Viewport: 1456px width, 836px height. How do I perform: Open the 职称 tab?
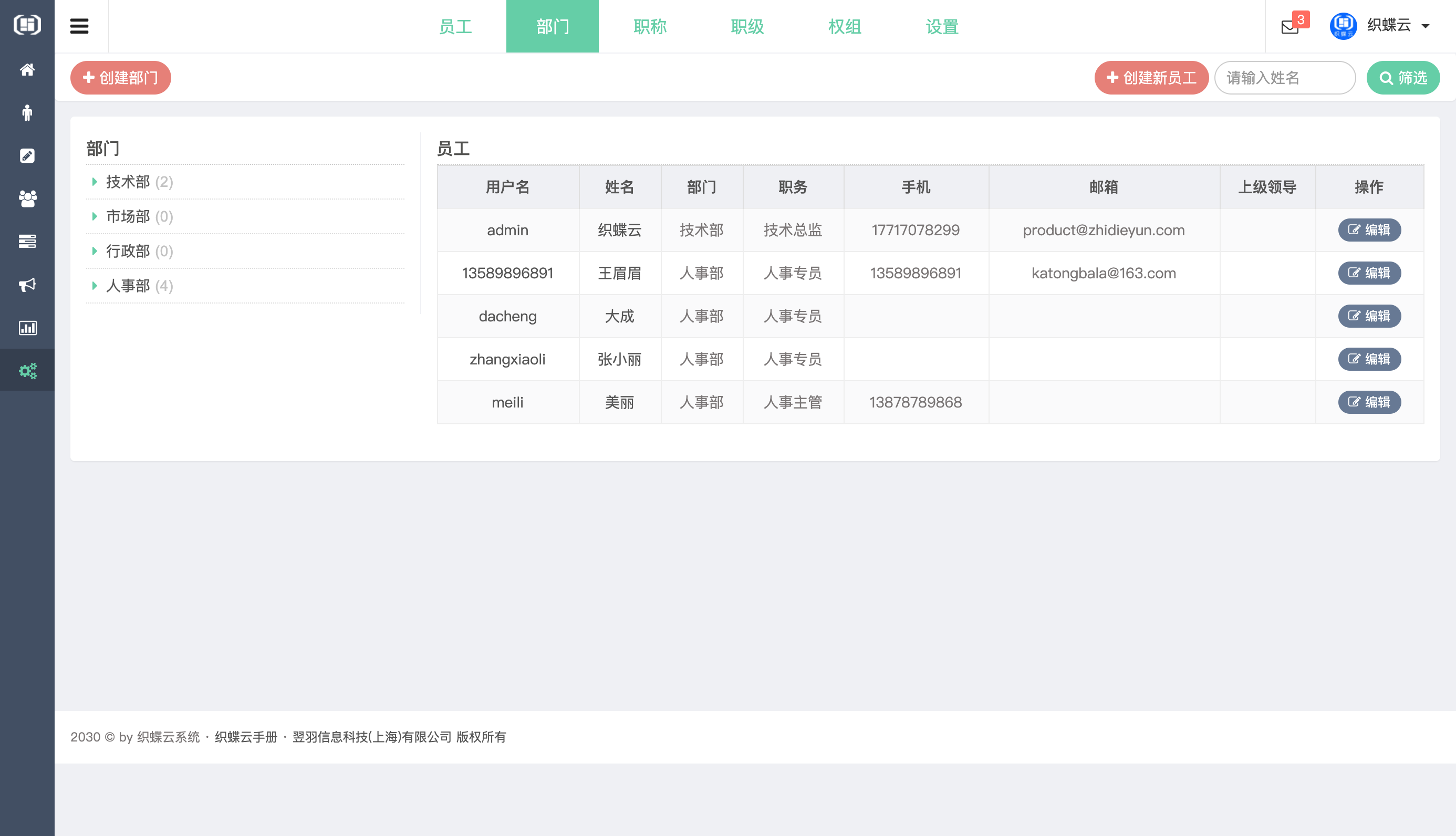[650, 26]
